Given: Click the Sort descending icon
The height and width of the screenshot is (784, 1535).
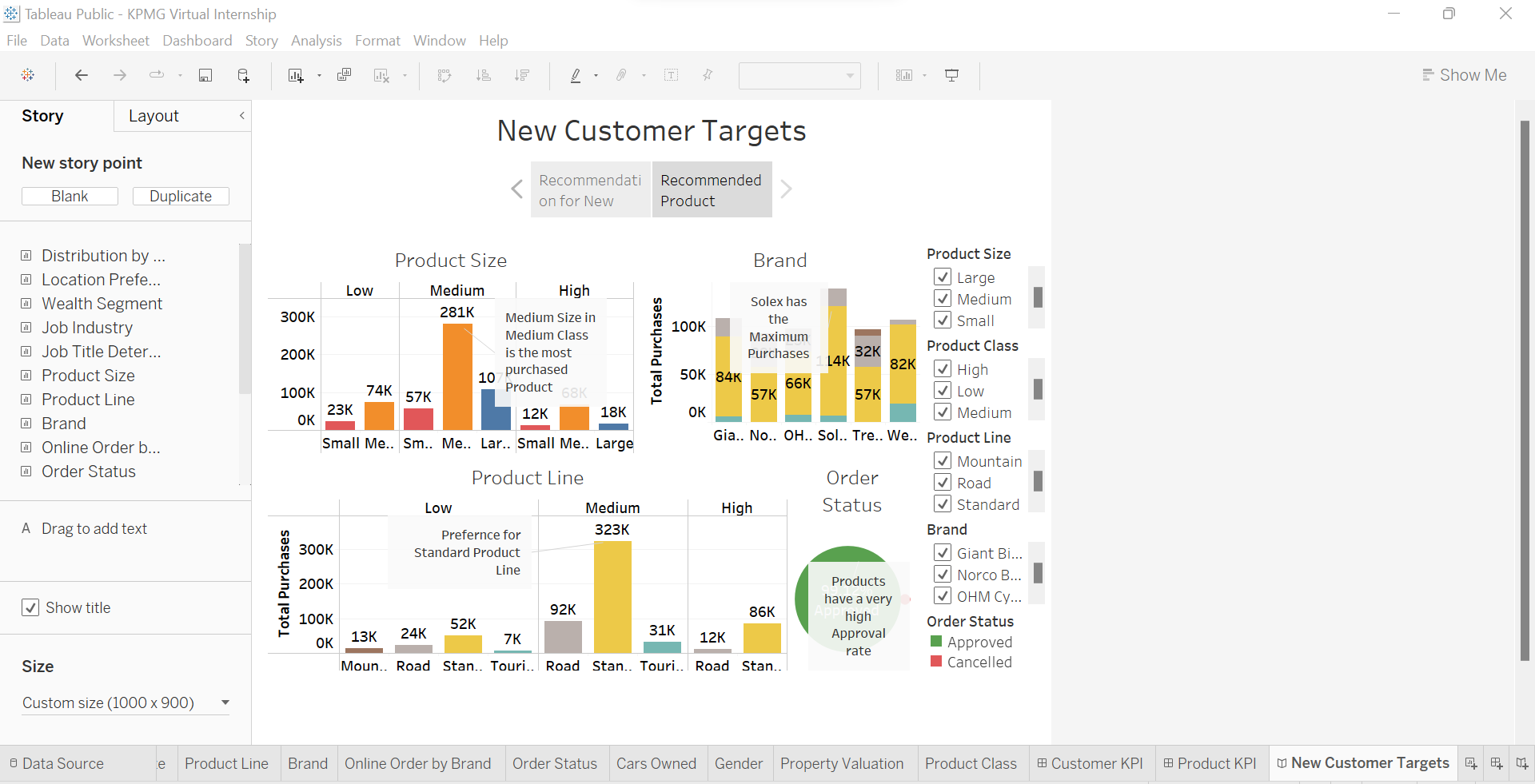Looking at the screenshot, I should point(522,75).
